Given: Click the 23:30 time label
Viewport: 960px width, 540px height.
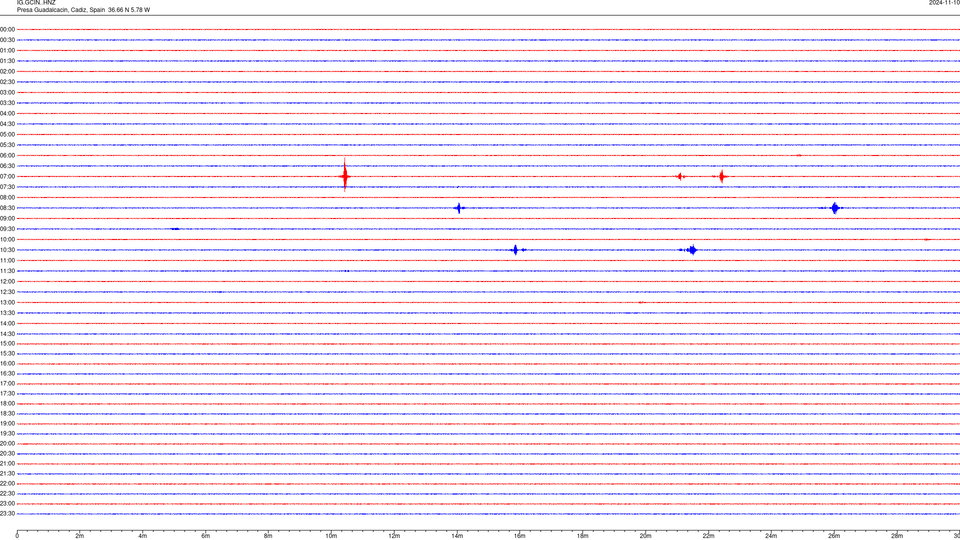Looking at the screenshot, I should tap(7, 514).
